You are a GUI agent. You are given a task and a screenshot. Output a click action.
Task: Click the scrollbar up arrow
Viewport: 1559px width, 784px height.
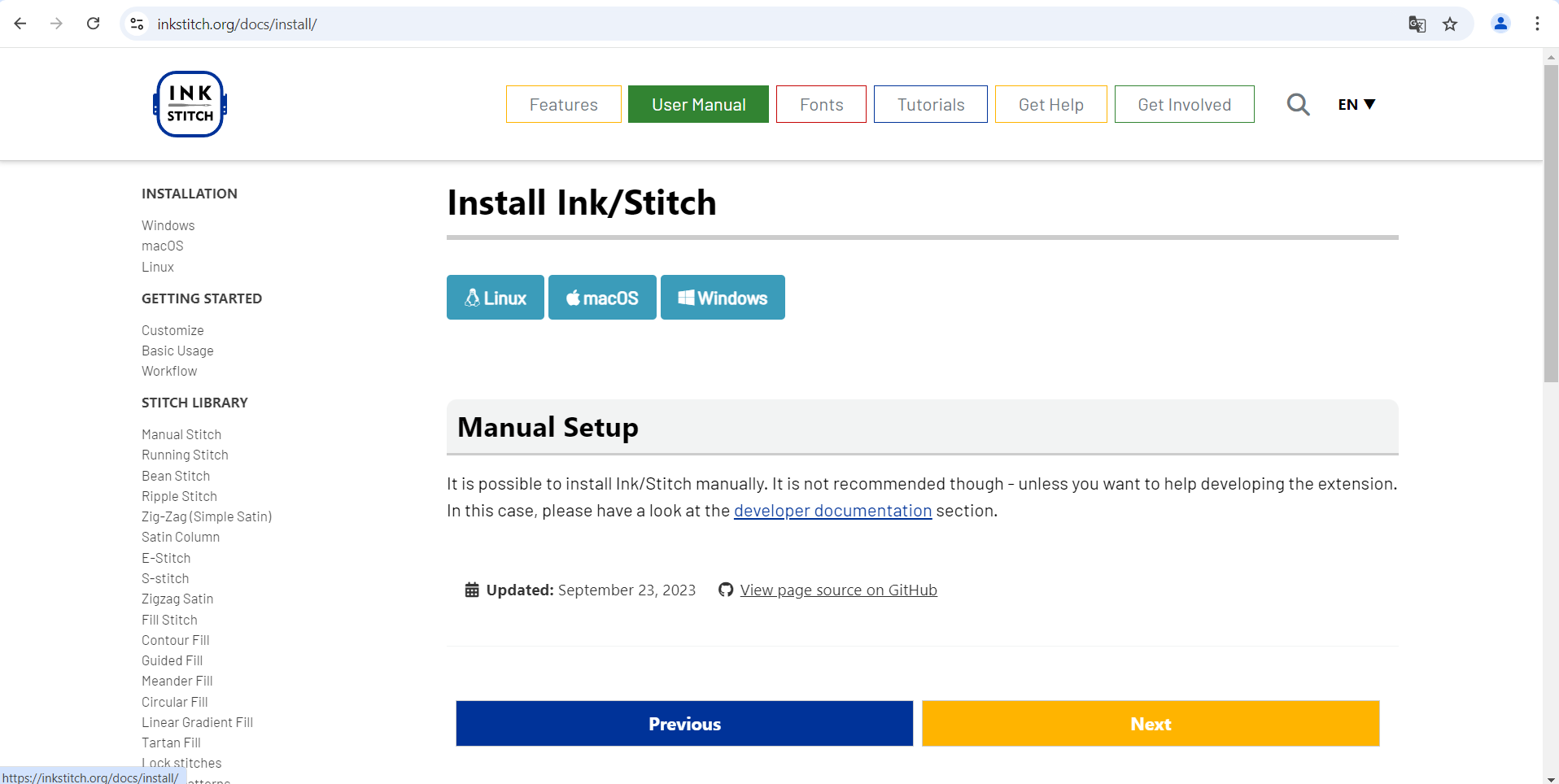(x=1551, y=56)
